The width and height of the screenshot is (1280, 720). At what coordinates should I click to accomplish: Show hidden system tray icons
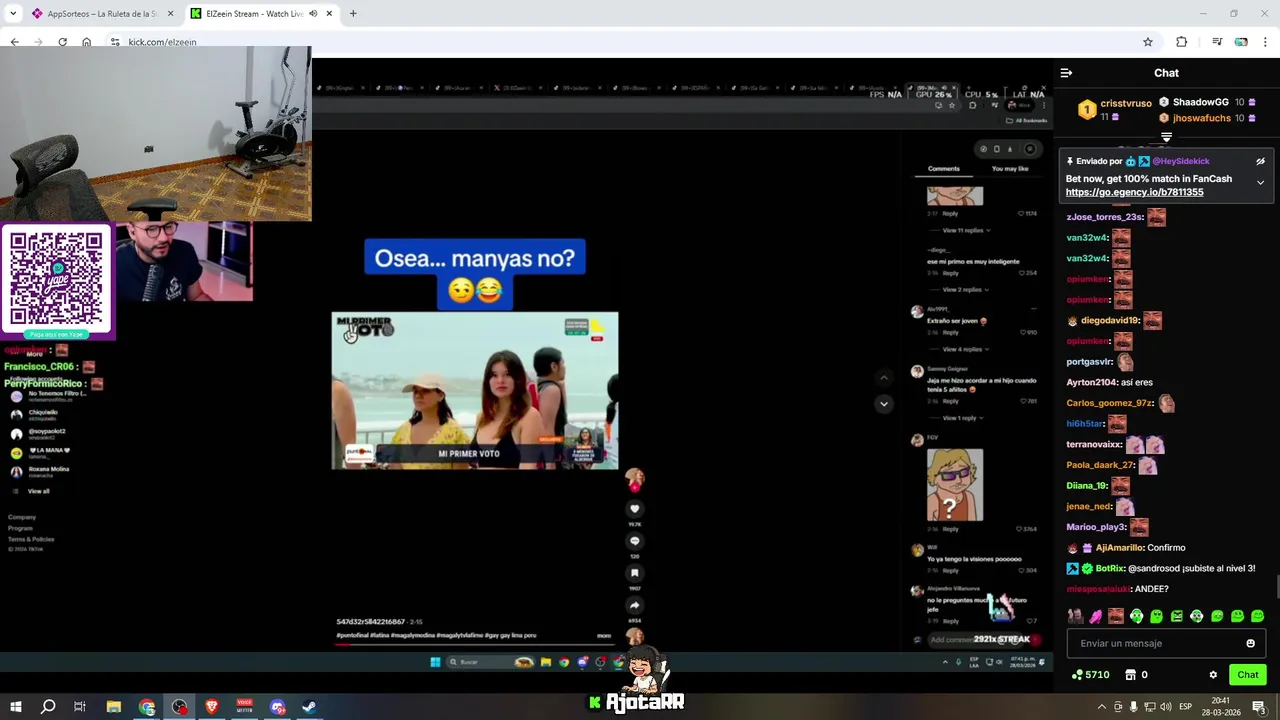1102,707
